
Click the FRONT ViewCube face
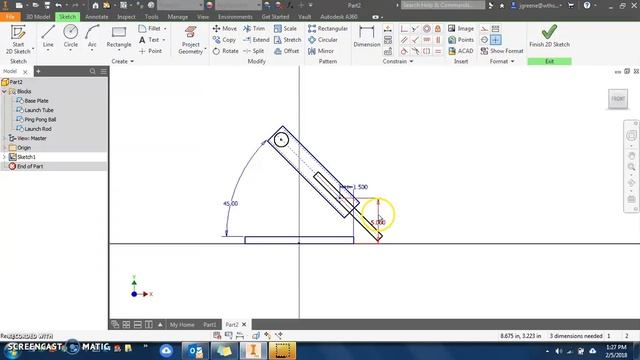click(x=618, y=99)
